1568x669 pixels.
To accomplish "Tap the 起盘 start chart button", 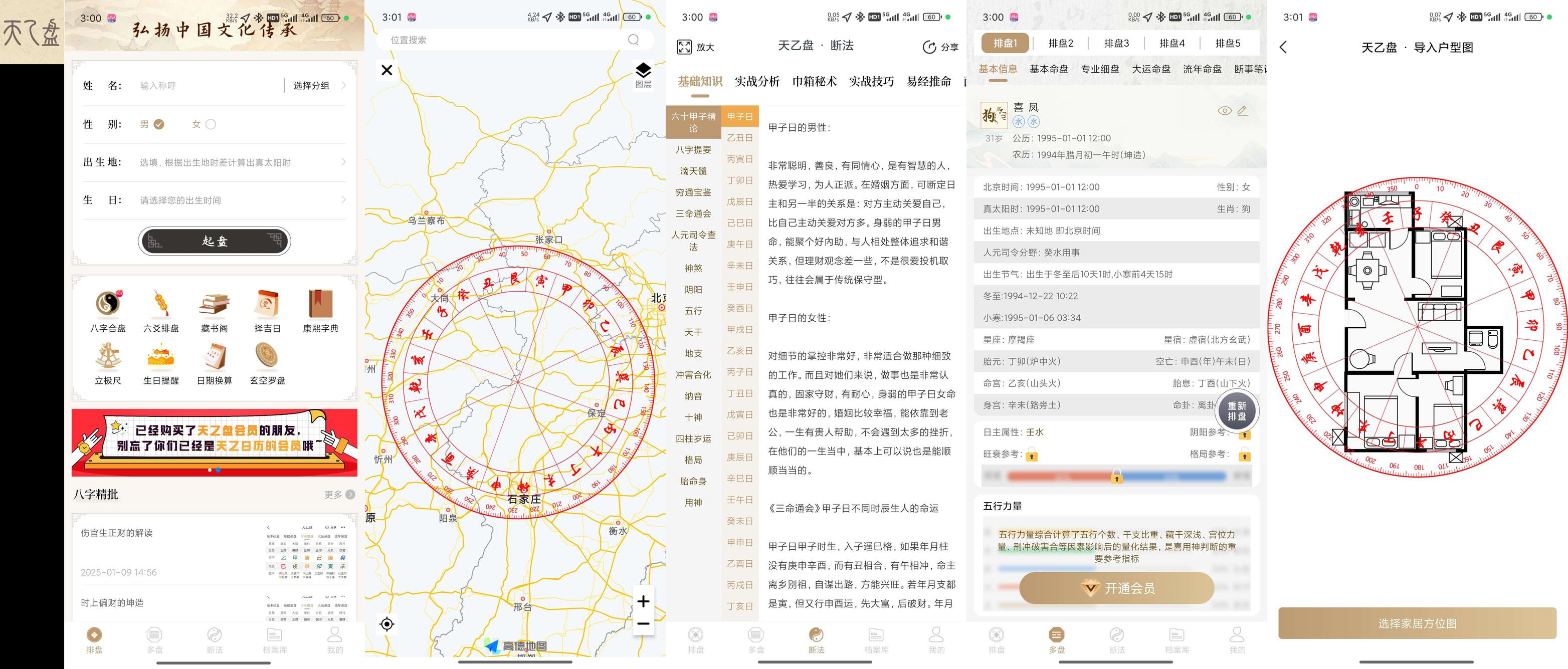I will [214, 241].
